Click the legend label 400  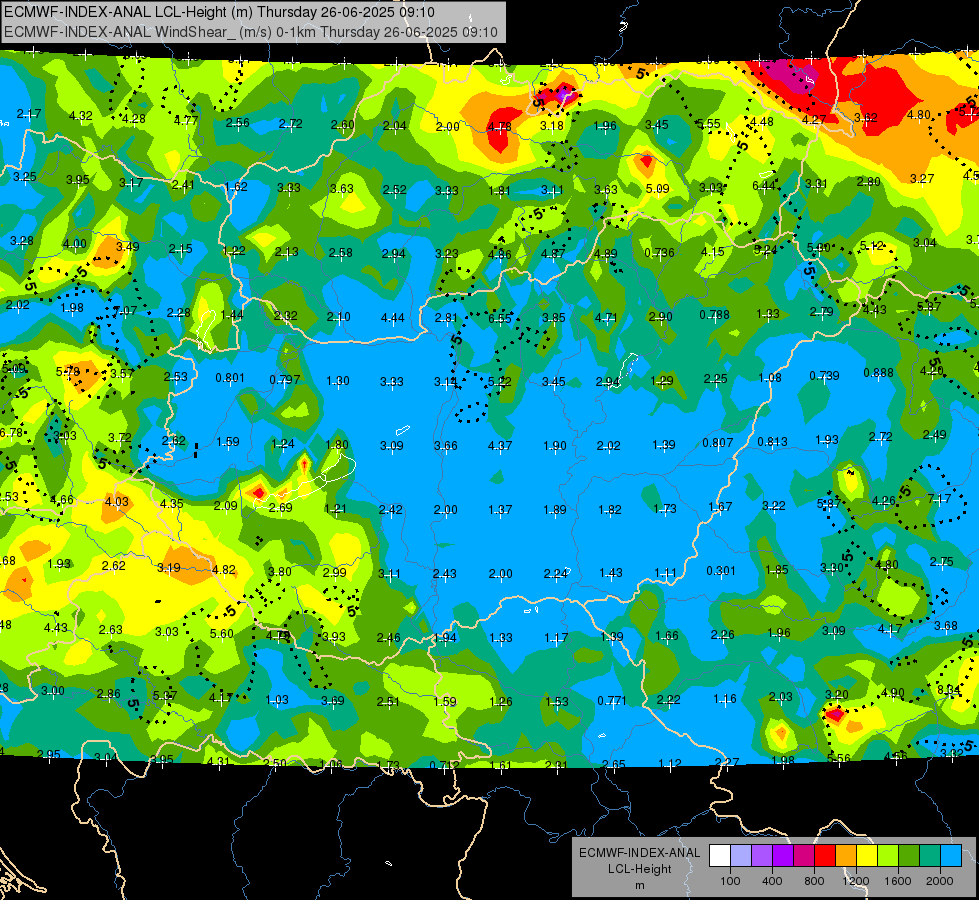(x=772, y=881)
